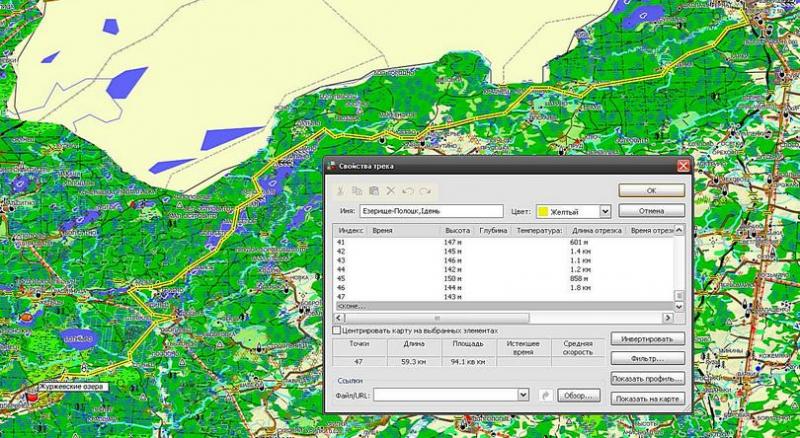Click the Отмена button
Screen dimensions: 800x438
click(652, 211)
